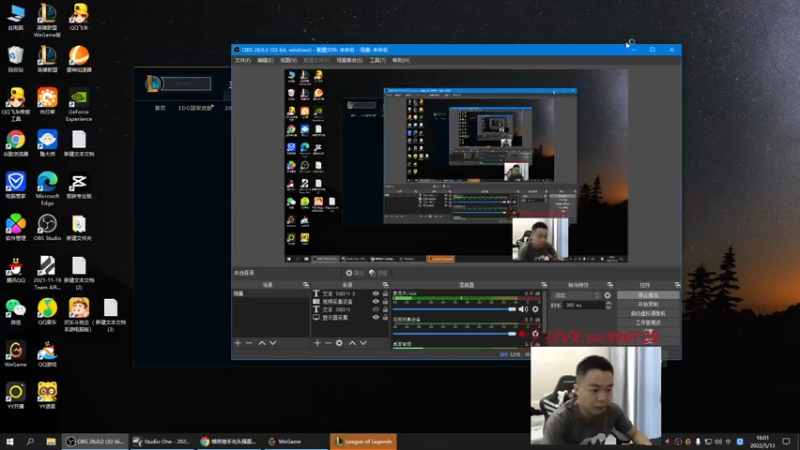The width and height of the screenshot is (800, 450).
Task: Open the 编辑(E) menu in OBS
Action: pyautogui.click(x=265, y=60)
